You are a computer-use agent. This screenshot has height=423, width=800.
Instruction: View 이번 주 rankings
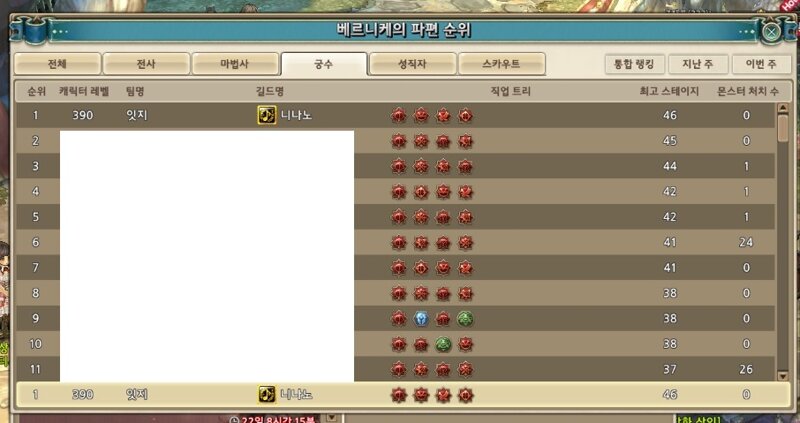(x=761, y=64)
